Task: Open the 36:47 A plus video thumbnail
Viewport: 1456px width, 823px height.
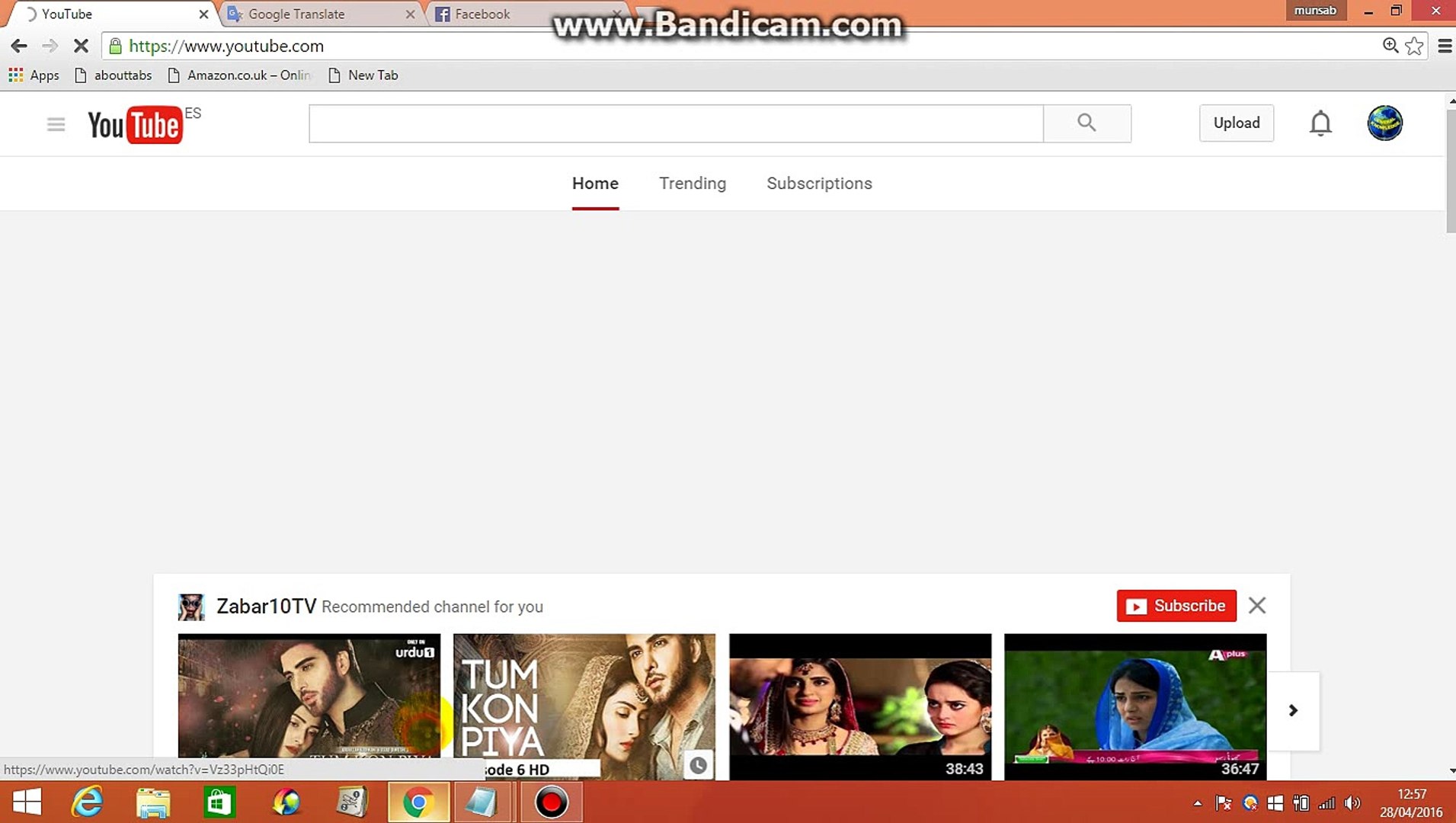Action: click(1135, 706)
